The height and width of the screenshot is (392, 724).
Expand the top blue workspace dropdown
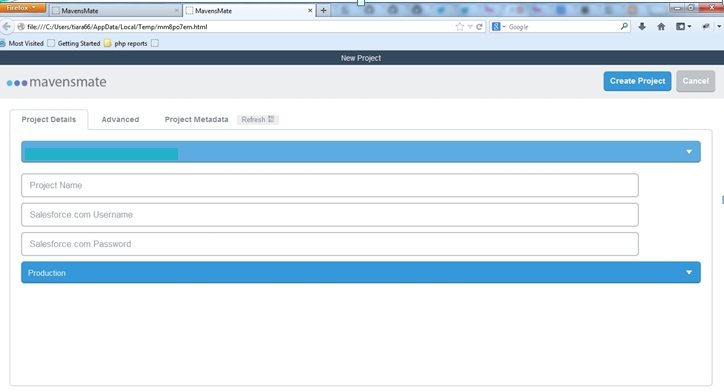pyautogui.click(x=361, y=151)
